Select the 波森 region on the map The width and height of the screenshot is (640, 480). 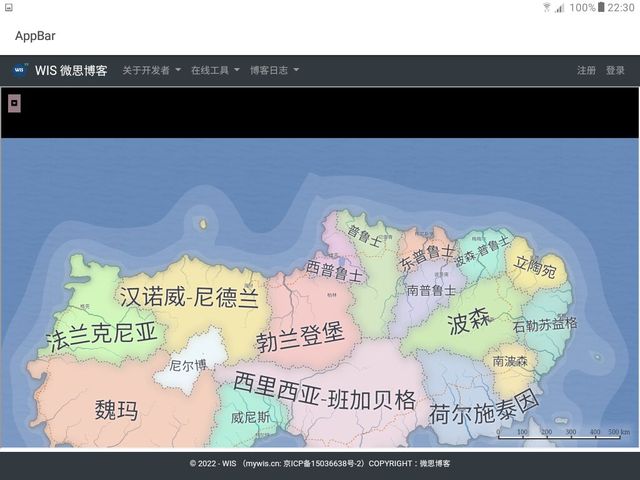click(469, 323)
